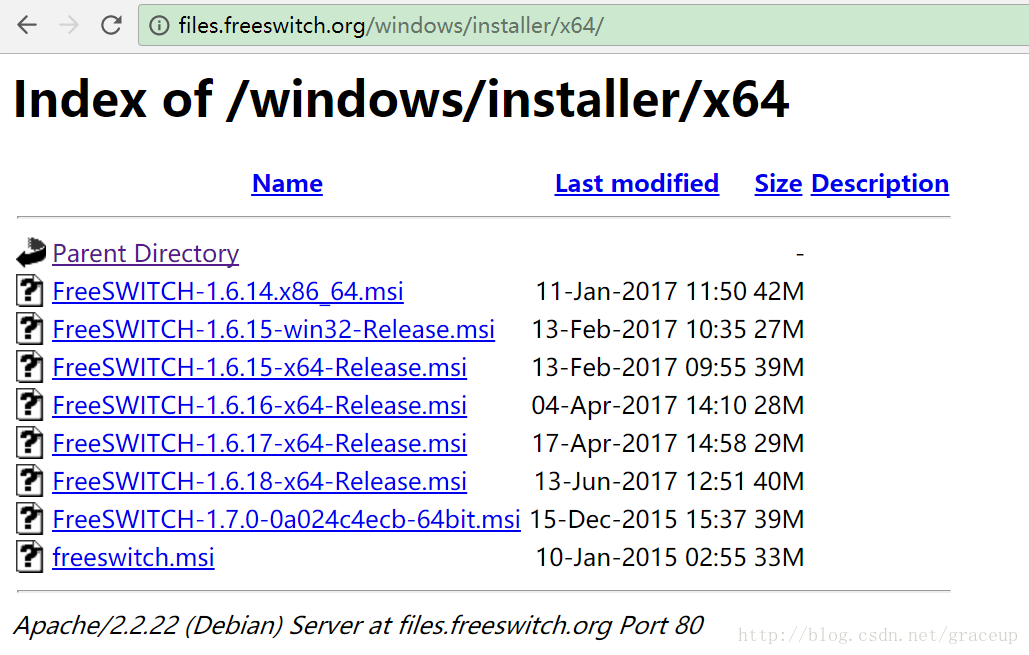Screen dimensions: 1029x655
Task: Download FreeSWITCH-1.6.17-x64-Release.msi
Action: coord(260,444)
